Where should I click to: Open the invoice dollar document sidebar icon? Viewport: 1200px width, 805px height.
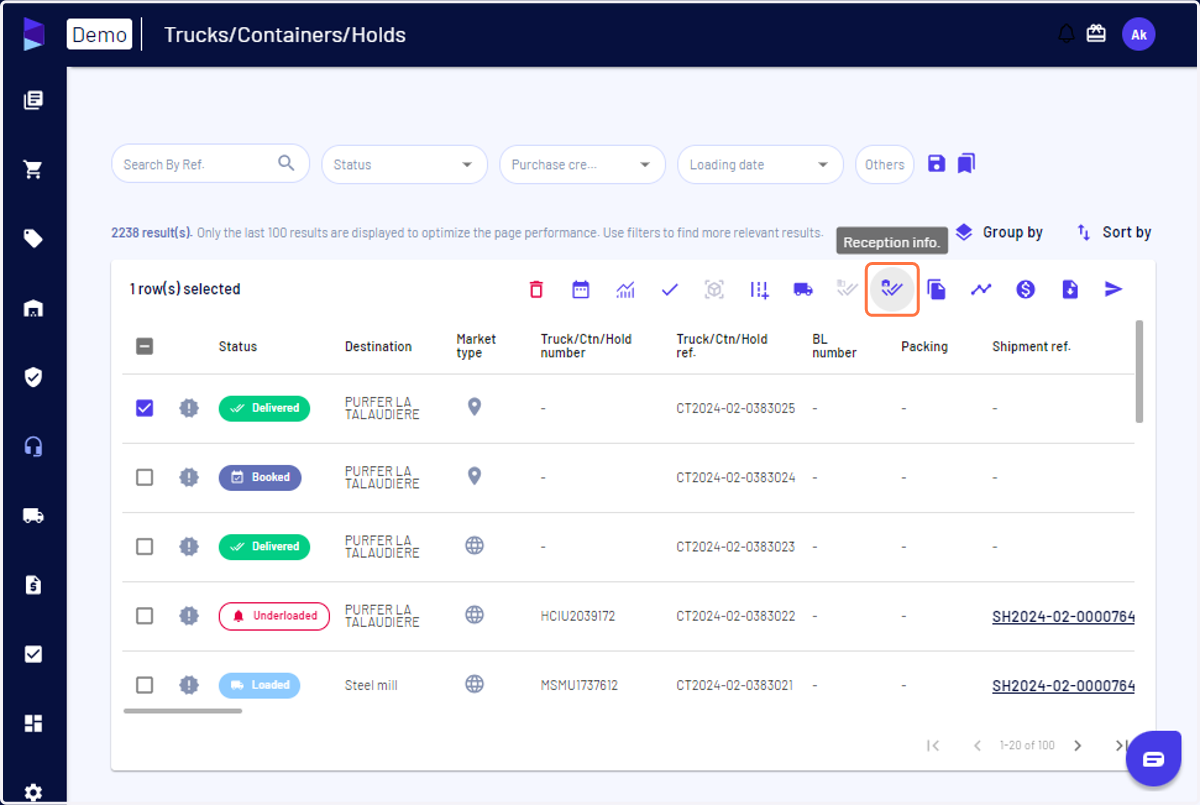pos(33,585)
